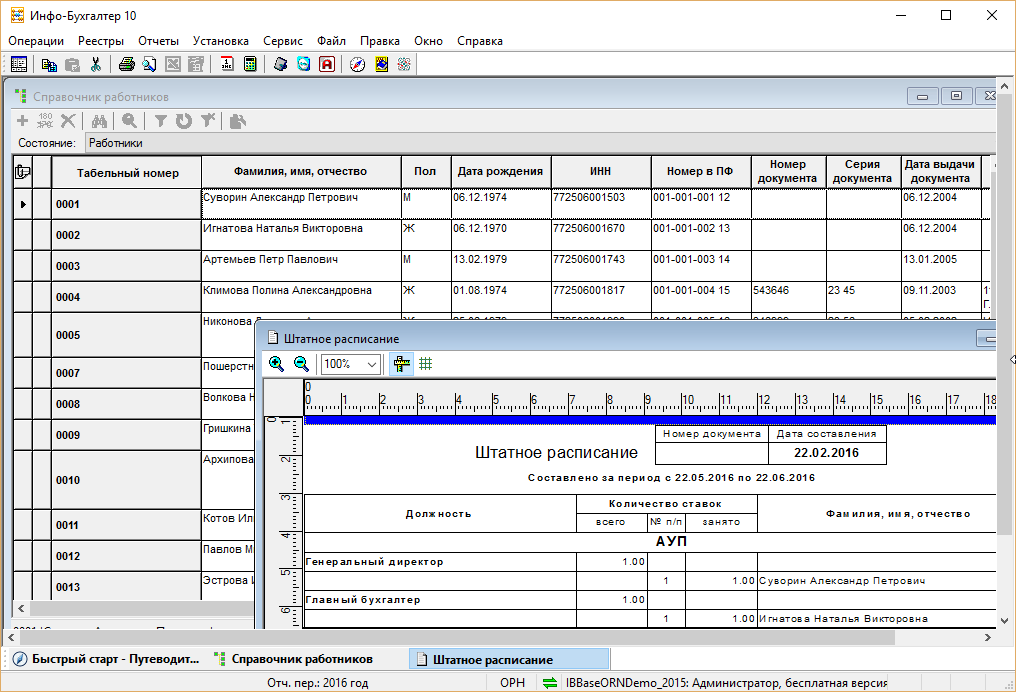Viewport: 1016px width, 692px height.
Task: Open the 100% zoom dropdown
Action: [373, 364]
